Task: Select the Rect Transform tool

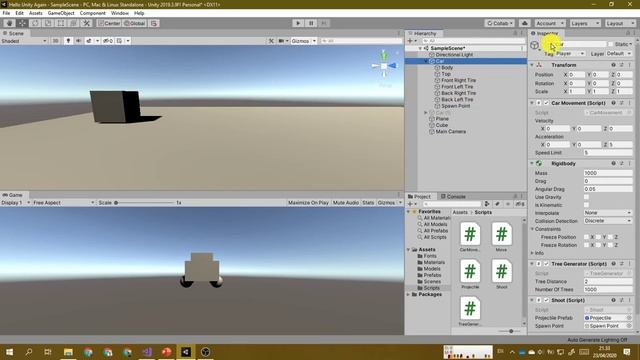Action: [61, 23]
